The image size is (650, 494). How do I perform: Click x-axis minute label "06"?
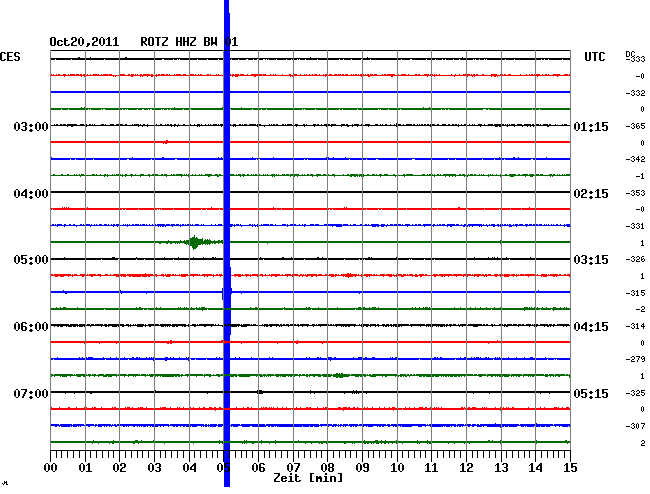(x=258, y=468)
